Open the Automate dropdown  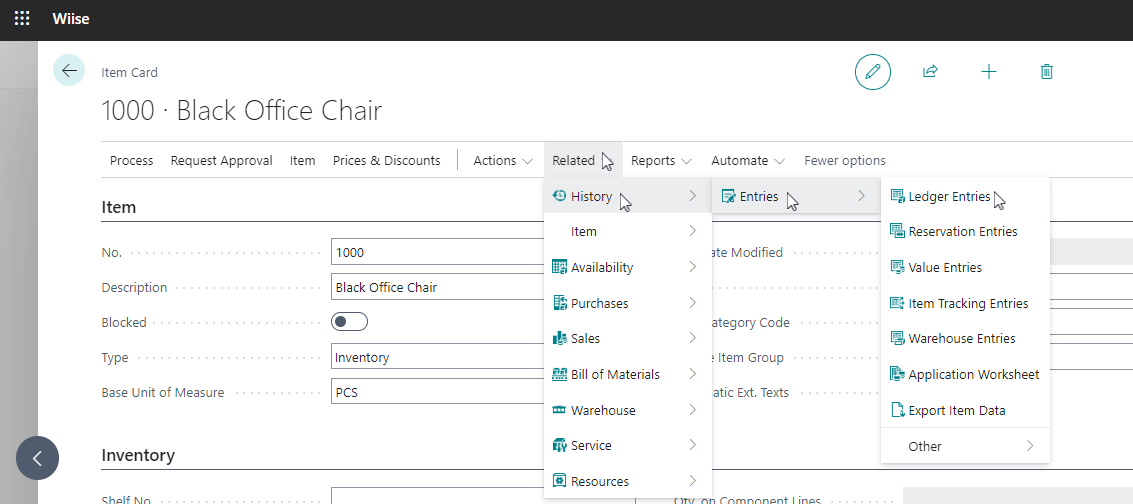click(x=747, y=161)
